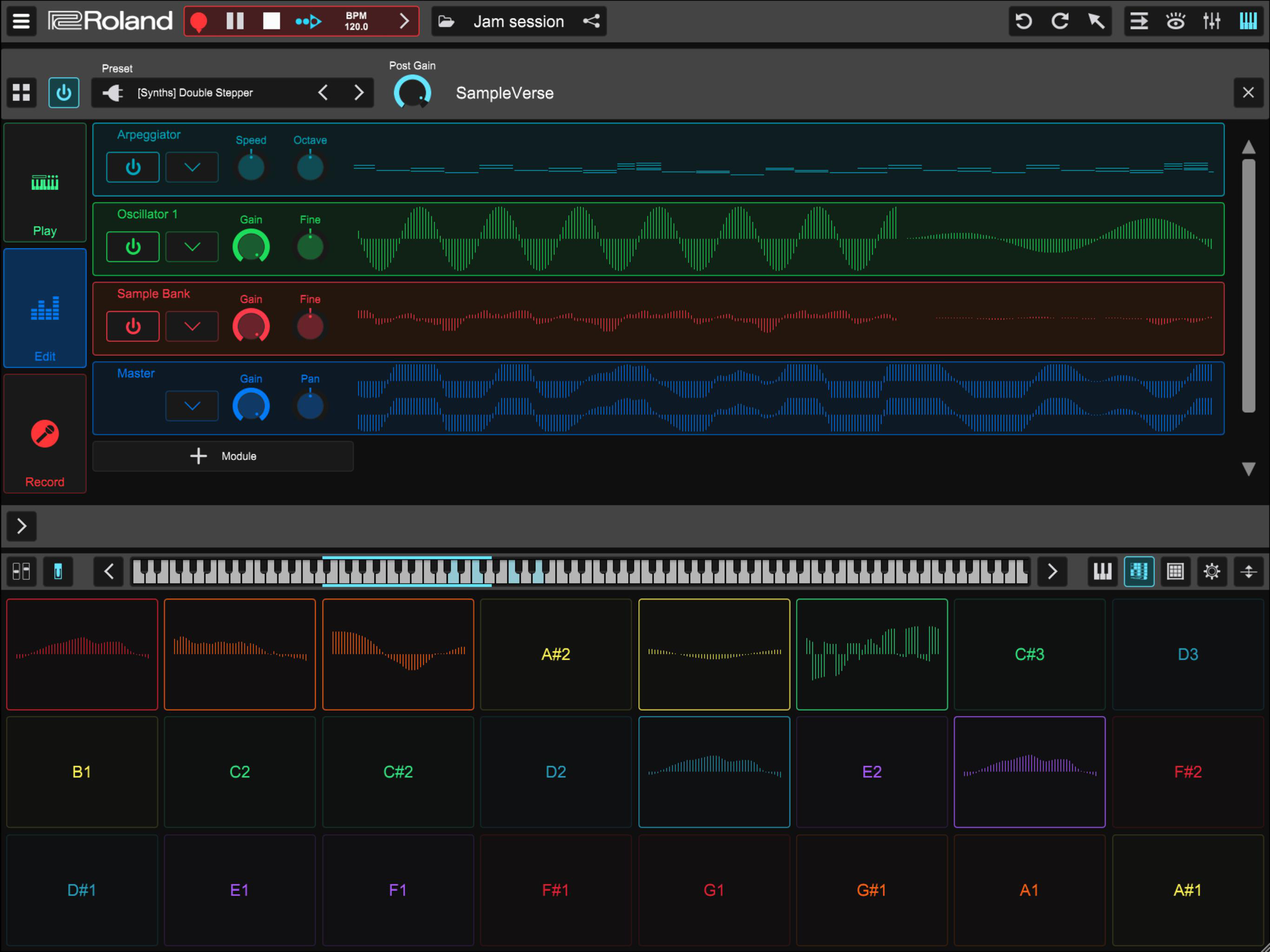Adjust the Post Gain knob
Screen dimensions: 1270x952
point(412,93)
